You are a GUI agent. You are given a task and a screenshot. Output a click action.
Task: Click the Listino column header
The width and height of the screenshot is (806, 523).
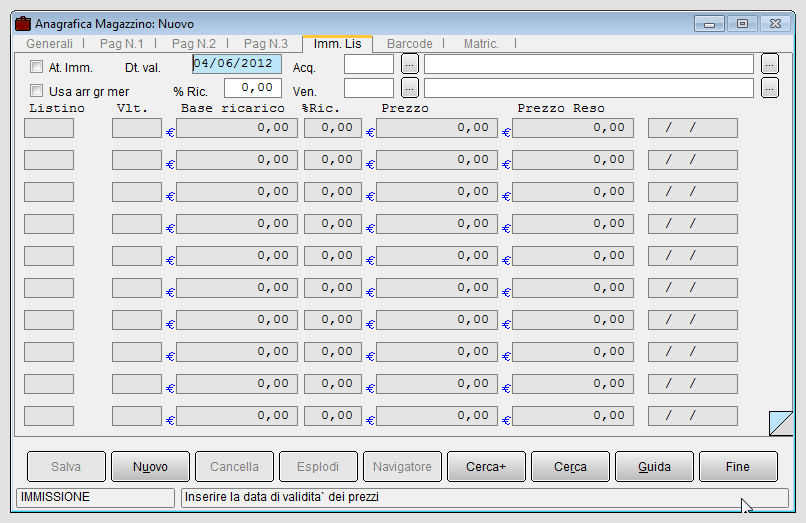57,108
